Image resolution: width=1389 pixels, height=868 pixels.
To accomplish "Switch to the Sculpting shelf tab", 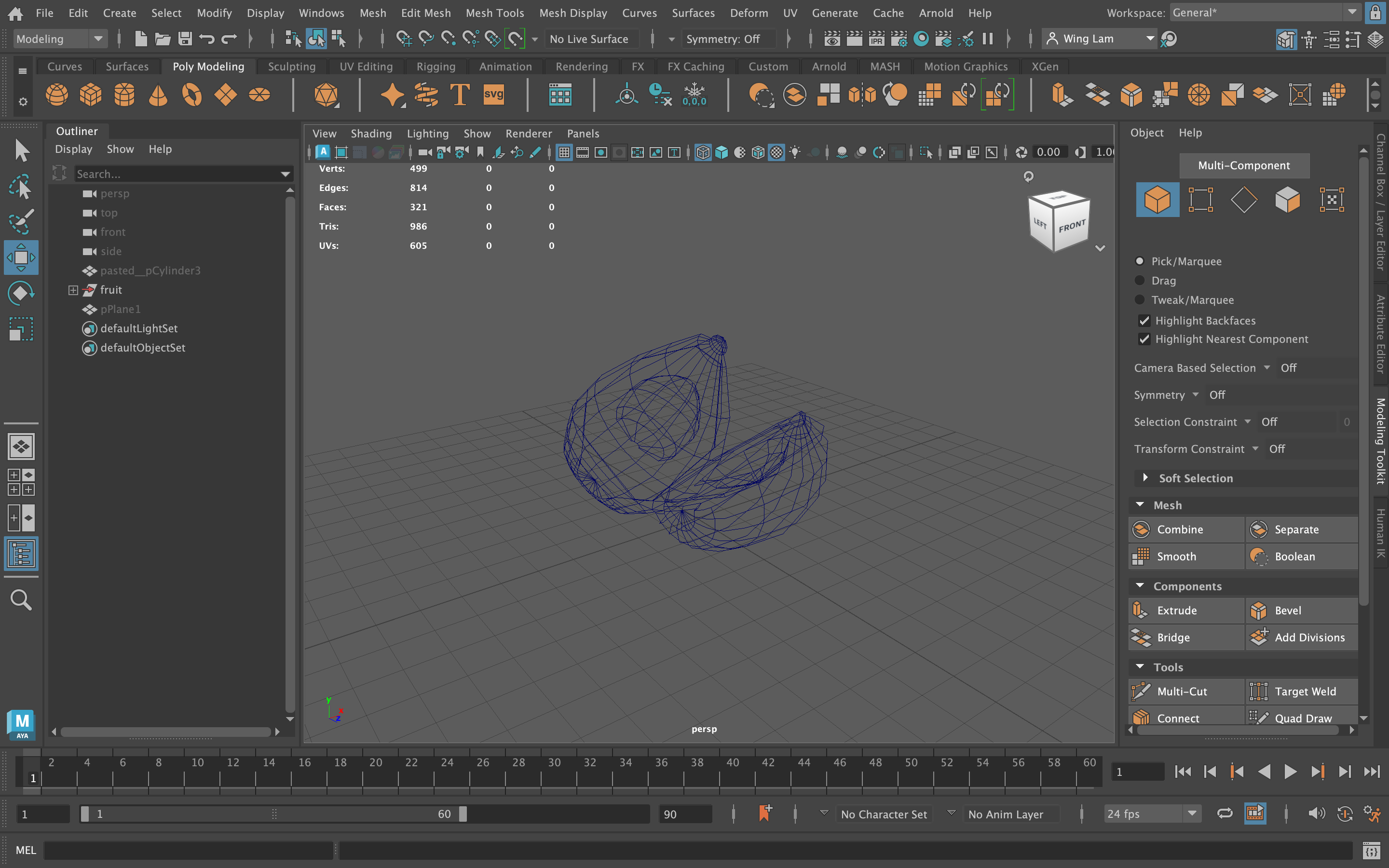I will point(292,67).
